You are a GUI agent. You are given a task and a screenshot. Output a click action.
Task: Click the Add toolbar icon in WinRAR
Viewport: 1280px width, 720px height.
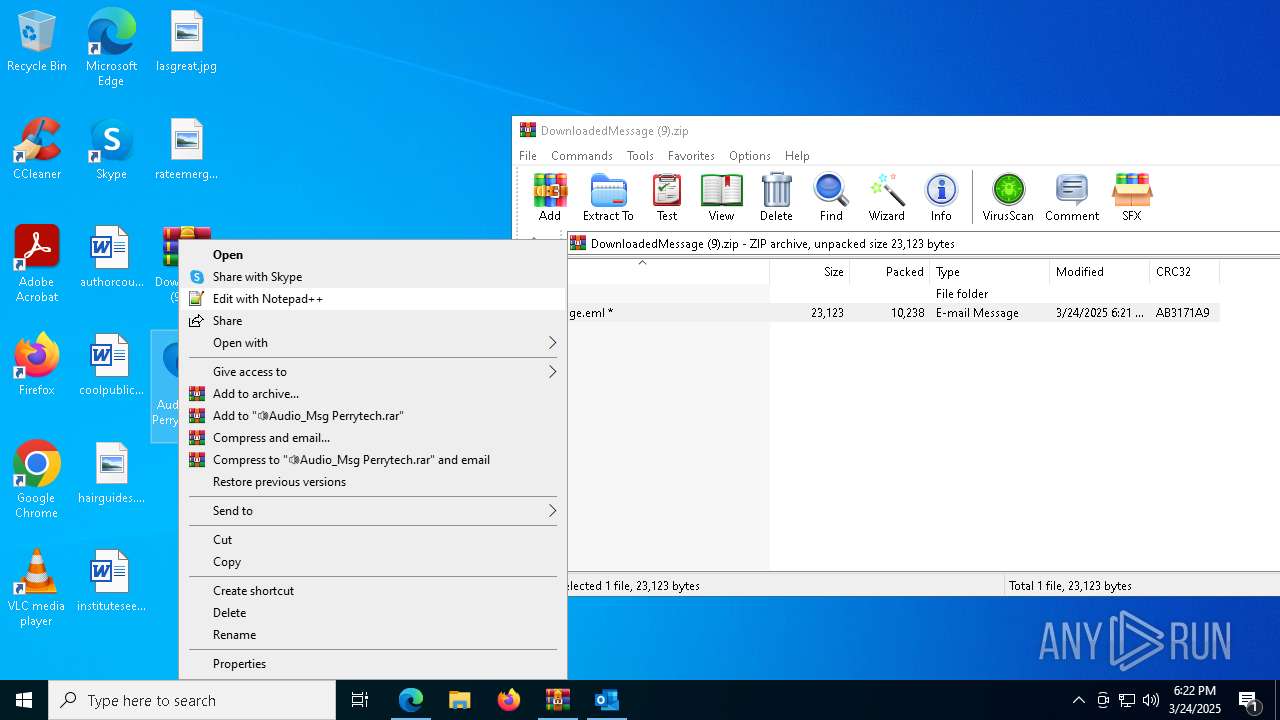[x=550, y=197]
